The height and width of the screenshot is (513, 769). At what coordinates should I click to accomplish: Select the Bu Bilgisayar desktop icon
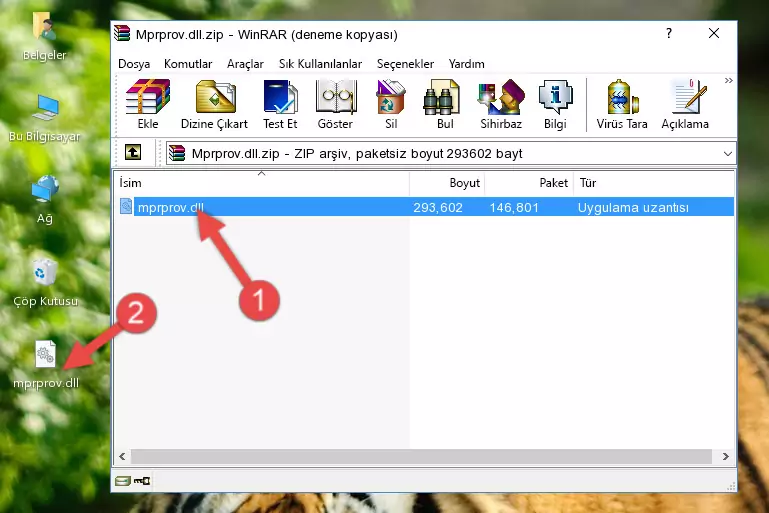click(45, 118)
